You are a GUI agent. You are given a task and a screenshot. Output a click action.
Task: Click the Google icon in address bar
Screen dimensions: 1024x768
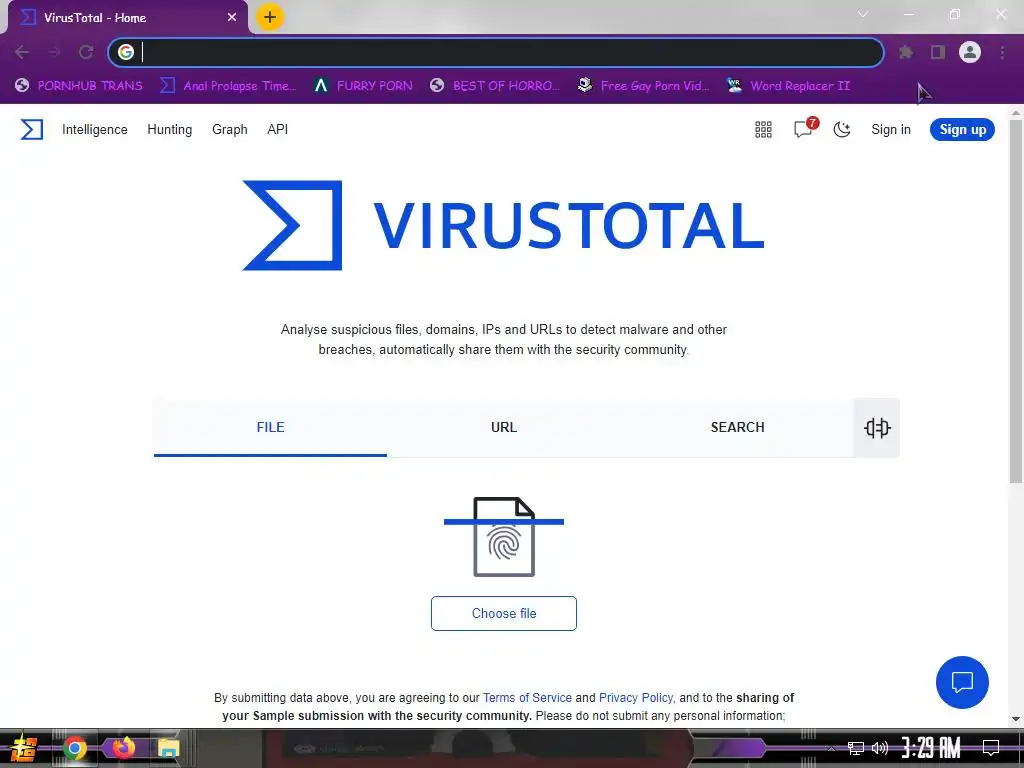pos(126,52)
